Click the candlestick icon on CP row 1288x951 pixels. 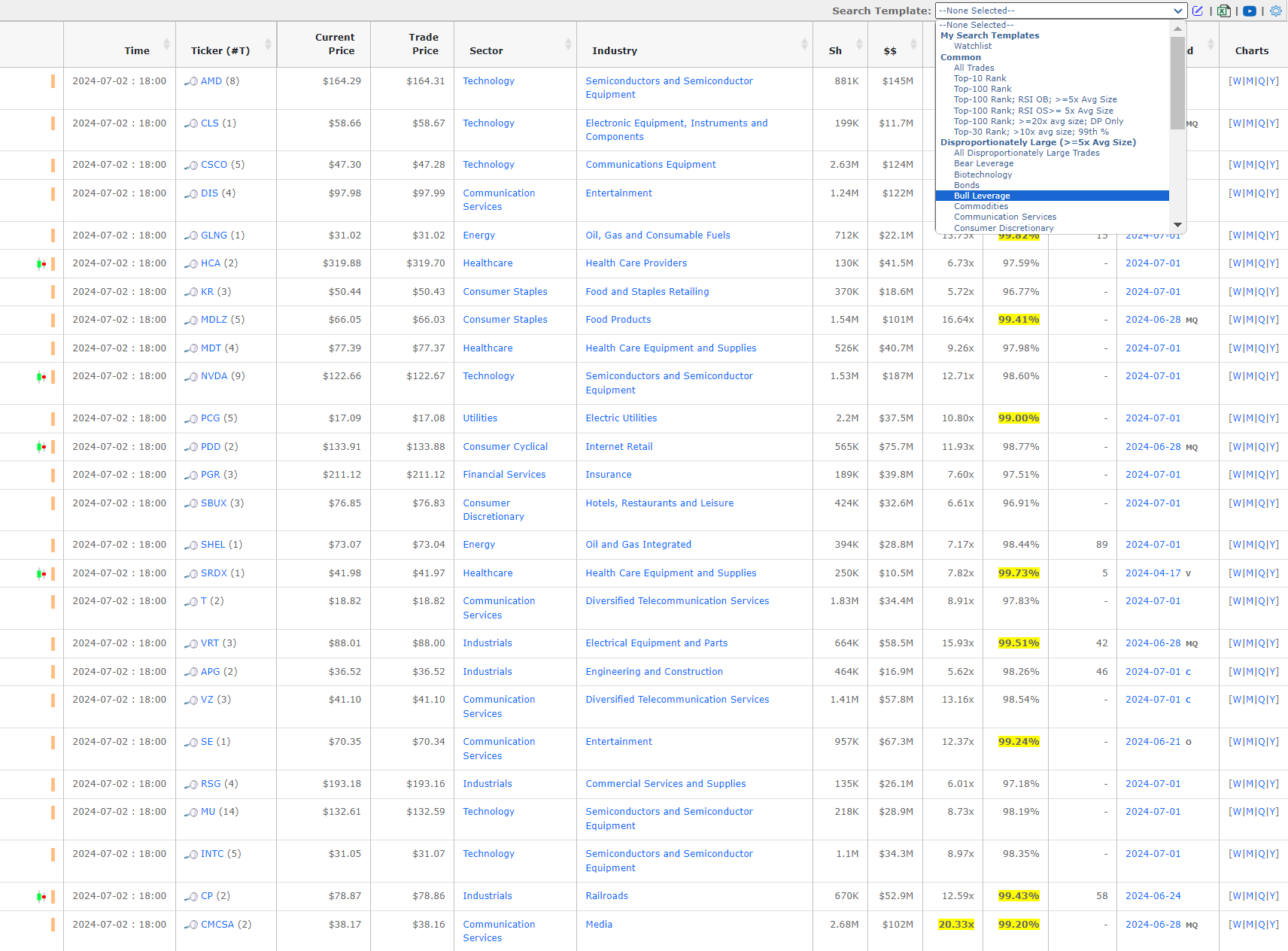tap(41, 896)
